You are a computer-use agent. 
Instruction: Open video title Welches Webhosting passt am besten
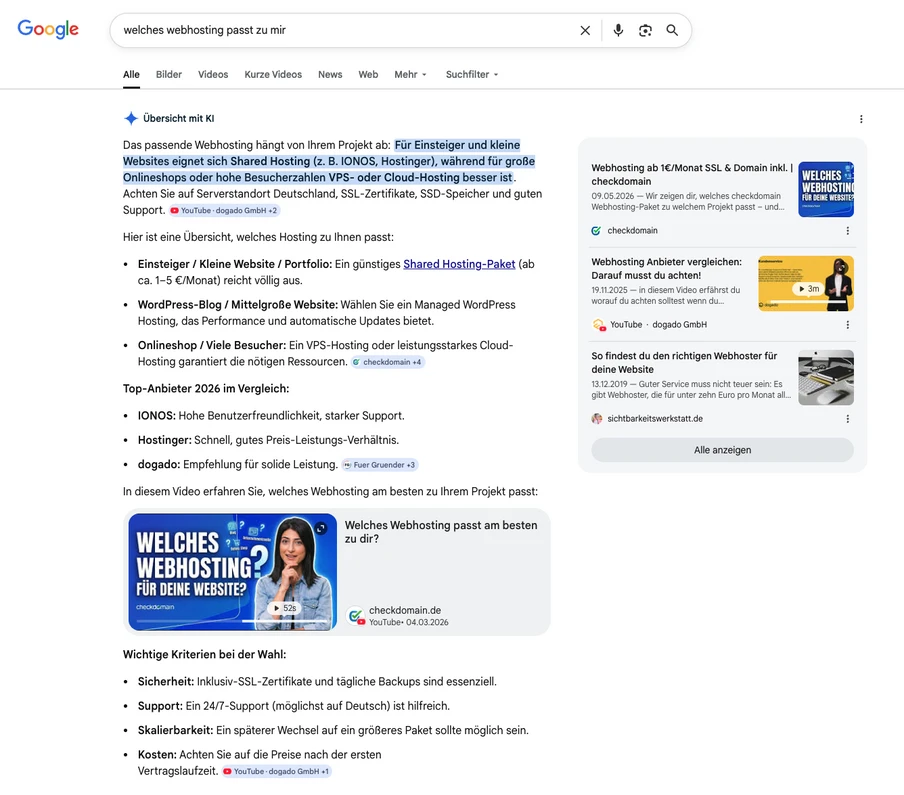click(440, 532)
